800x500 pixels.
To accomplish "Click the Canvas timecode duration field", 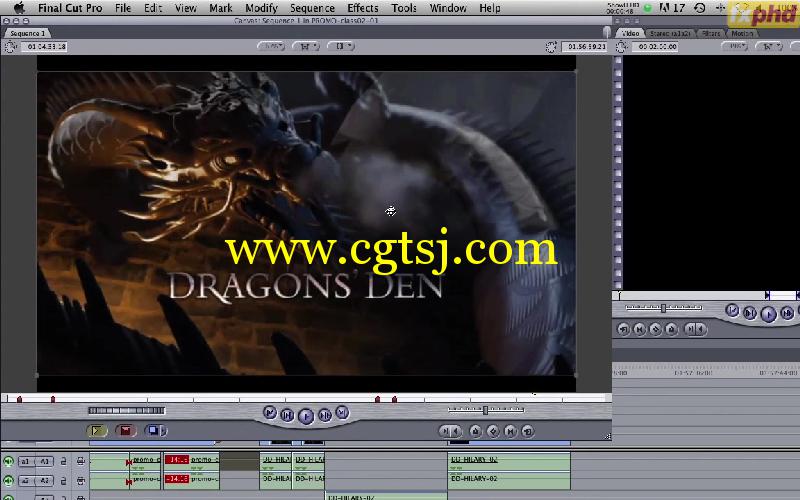I will tap(44, 46).
